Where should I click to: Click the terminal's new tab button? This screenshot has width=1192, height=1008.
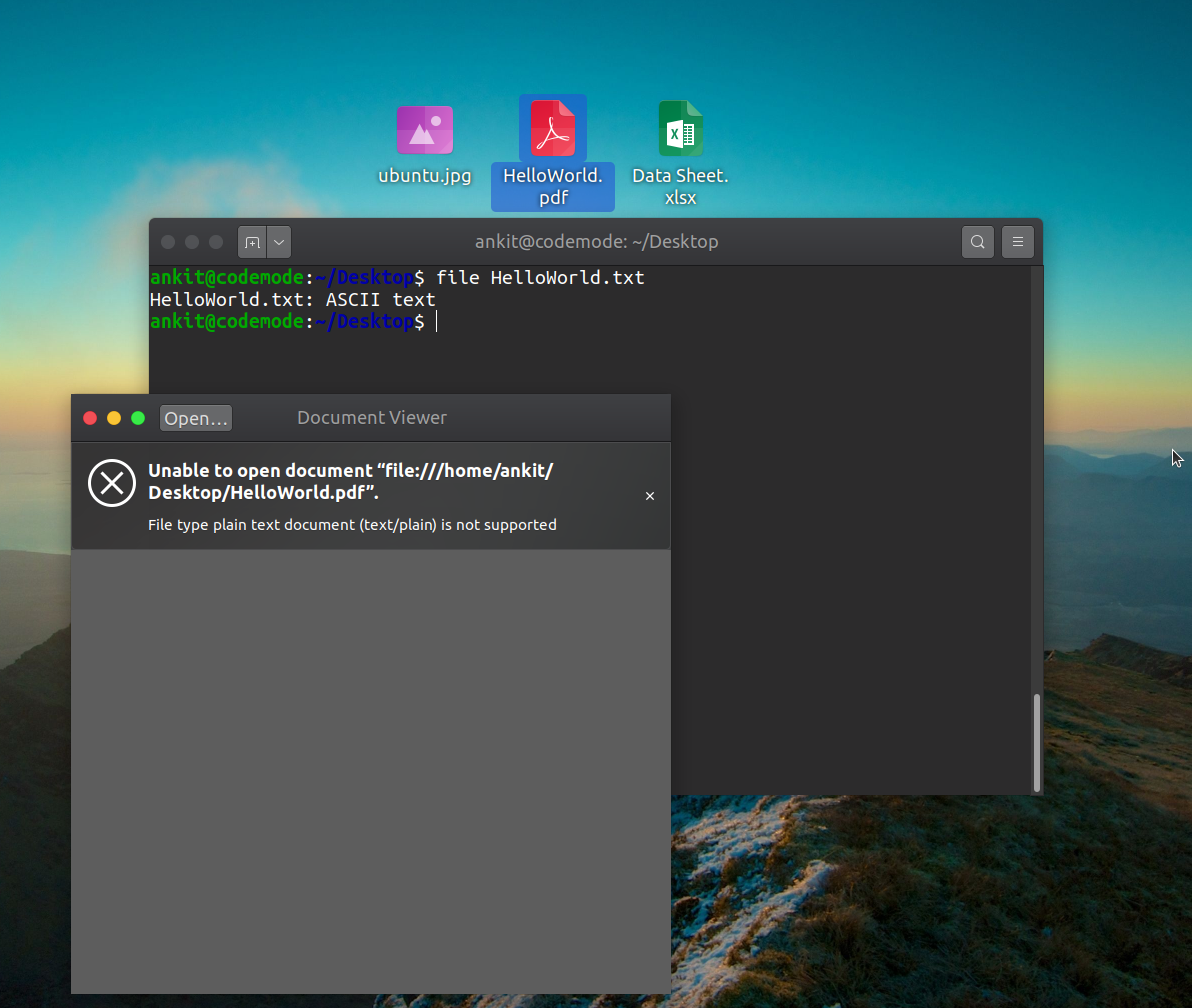coord(252,242)
